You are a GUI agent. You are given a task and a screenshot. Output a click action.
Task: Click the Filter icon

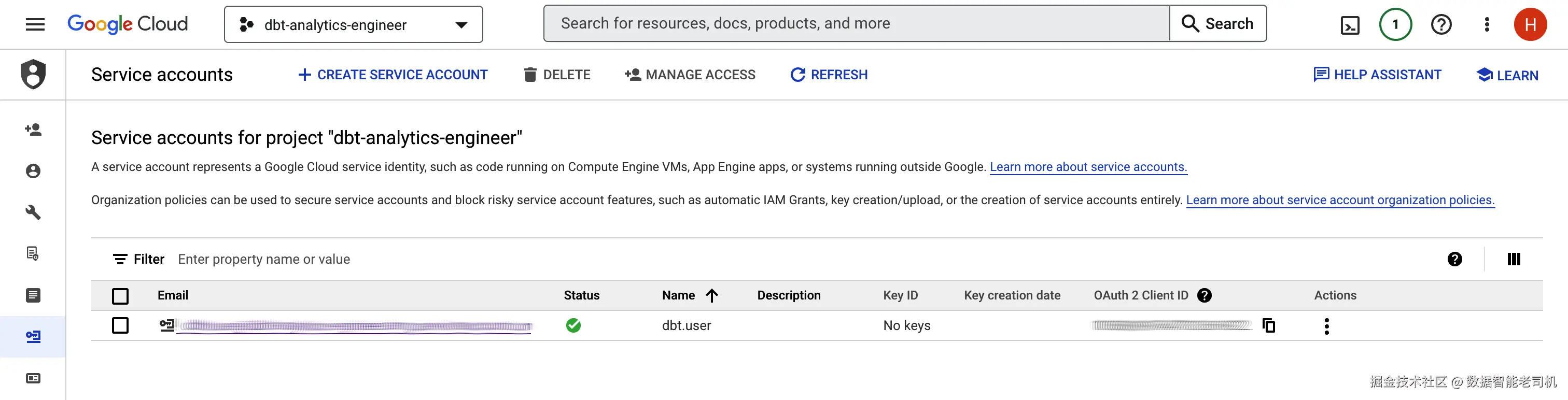pyautogui.click(x=120, y=260)
